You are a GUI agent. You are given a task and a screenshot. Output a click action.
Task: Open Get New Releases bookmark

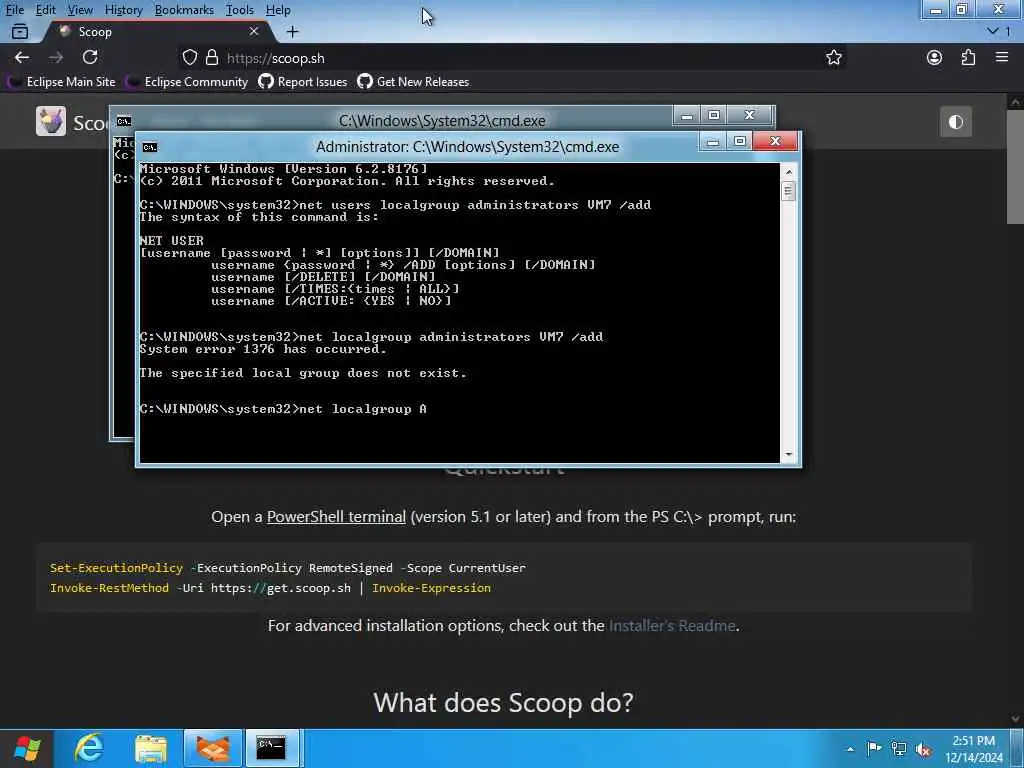(x=413, y=82)
